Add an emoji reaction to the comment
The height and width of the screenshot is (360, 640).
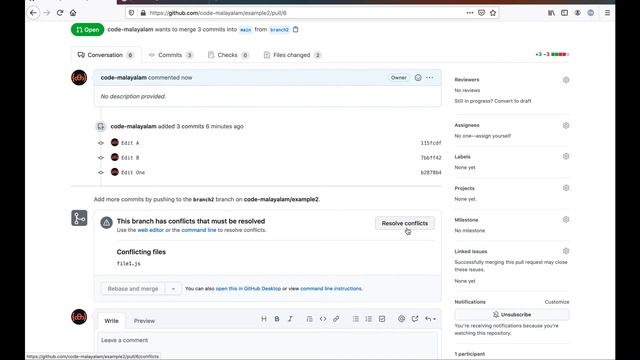418,78
